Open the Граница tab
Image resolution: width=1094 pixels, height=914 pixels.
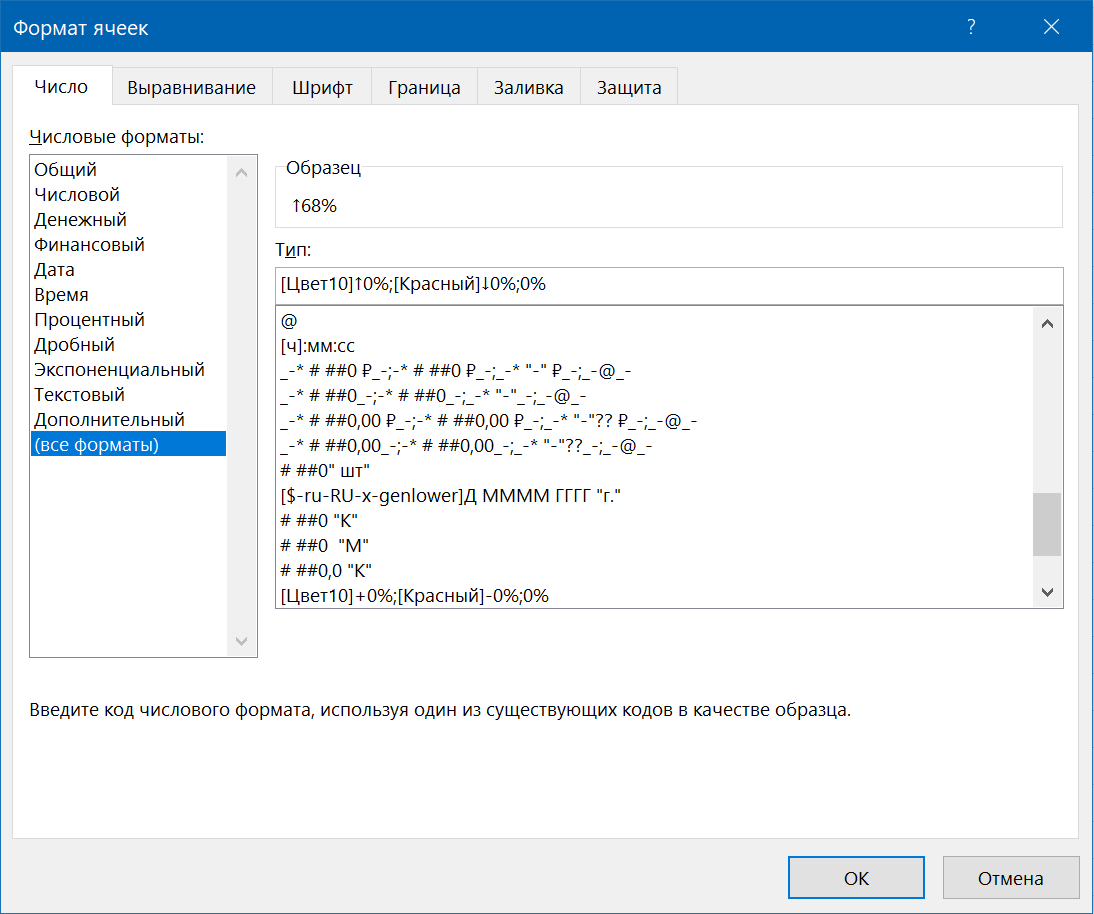[424, 87]
